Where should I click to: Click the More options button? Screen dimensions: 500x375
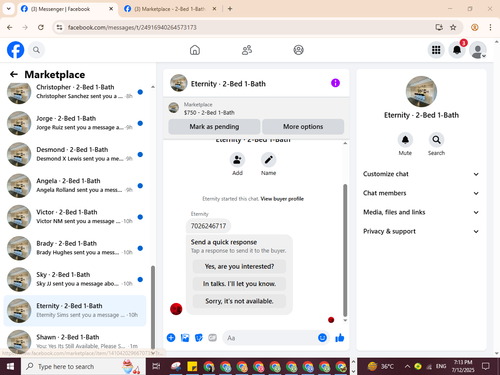click(x=303, y=127)
